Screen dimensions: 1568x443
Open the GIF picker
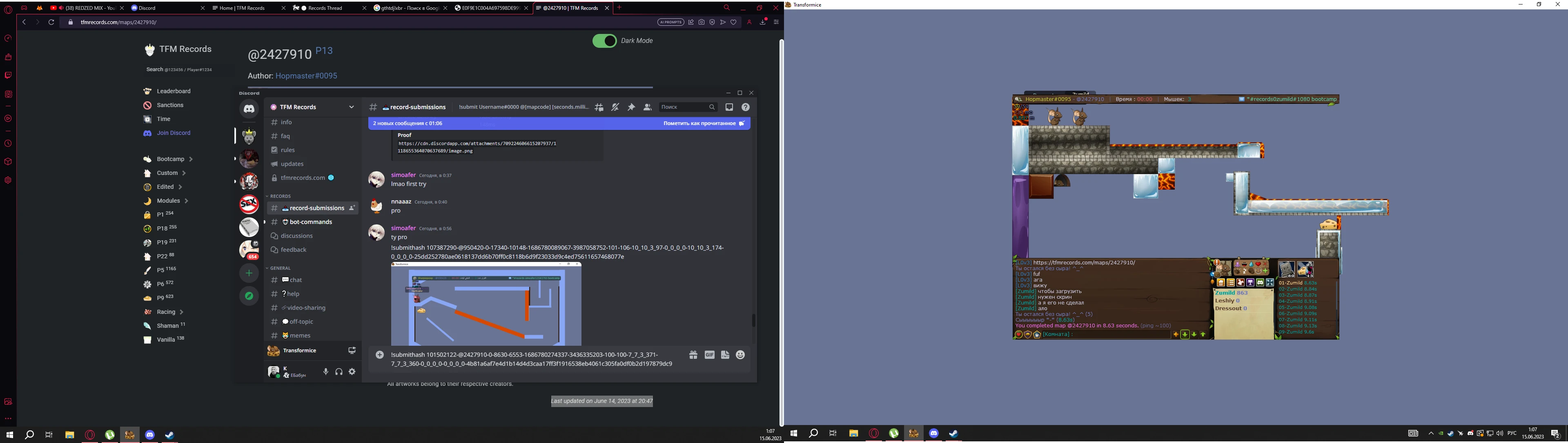[710, 355]
